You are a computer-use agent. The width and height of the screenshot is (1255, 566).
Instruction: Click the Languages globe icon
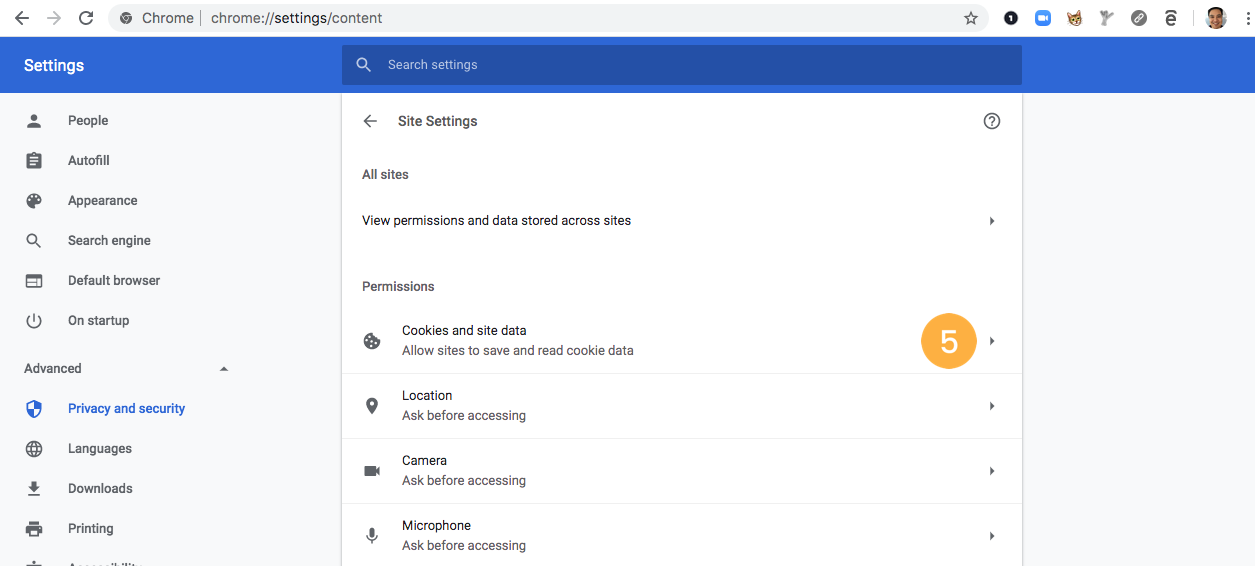(34, 448)
